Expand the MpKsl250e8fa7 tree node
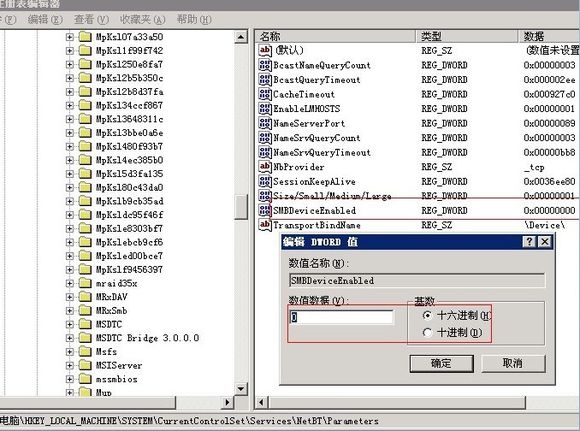This screenshot has height=431, width=580. (x=70, y=64)
